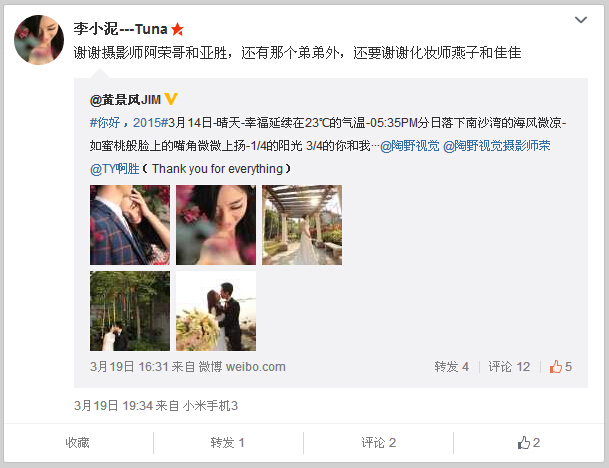
Task: Open 评论 12 on the original post
Action: (509, 366)
